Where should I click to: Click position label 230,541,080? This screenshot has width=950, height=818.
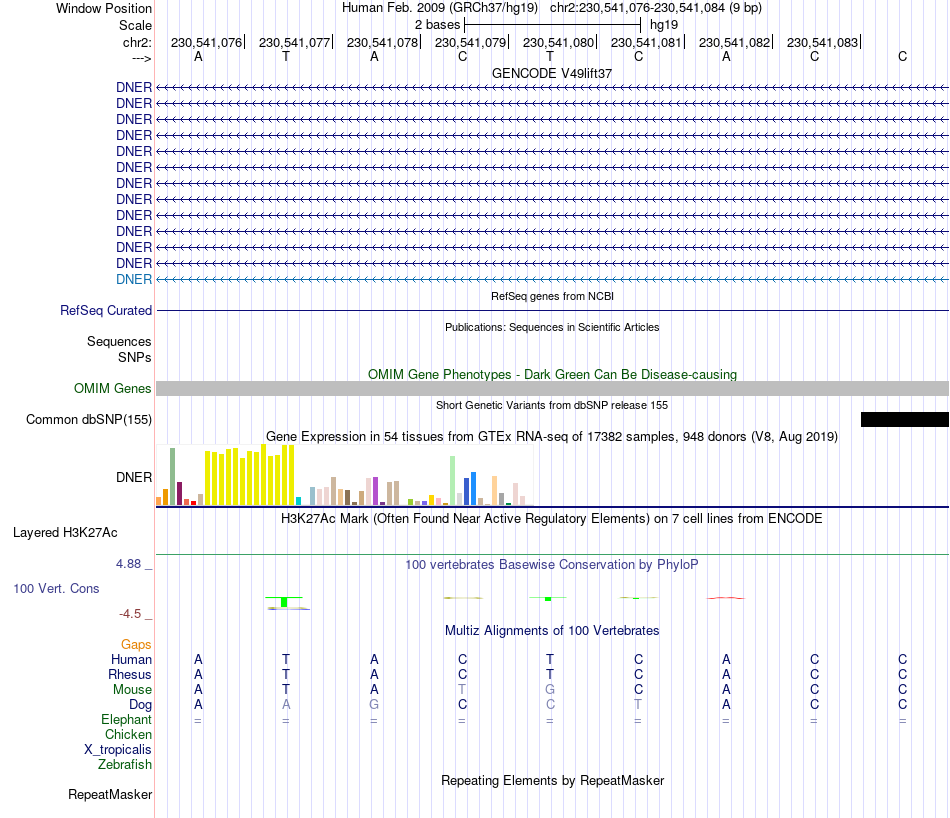(558, 42)
